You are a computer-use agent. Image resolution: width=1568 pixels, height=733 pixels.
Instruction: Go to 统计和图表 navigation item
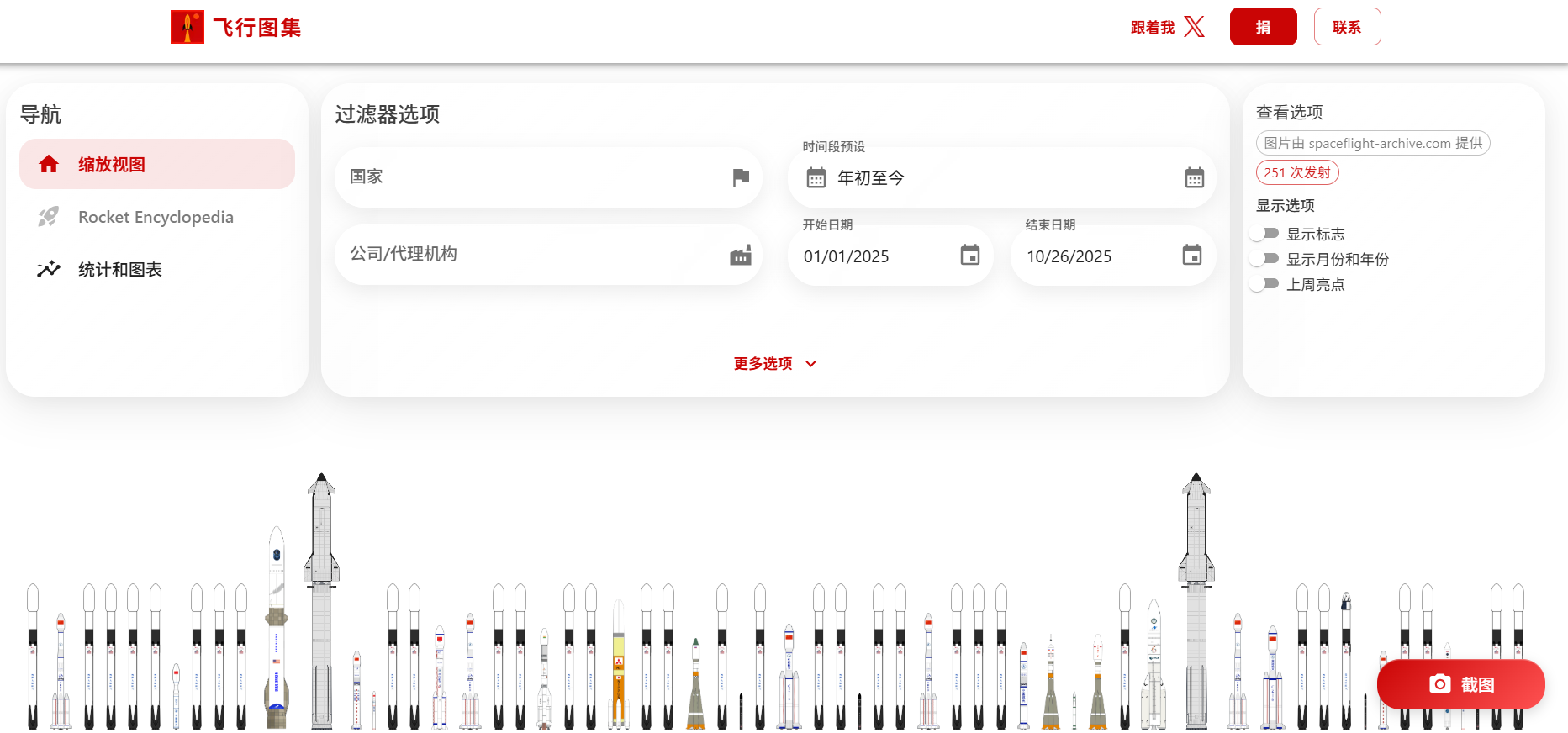119,270
